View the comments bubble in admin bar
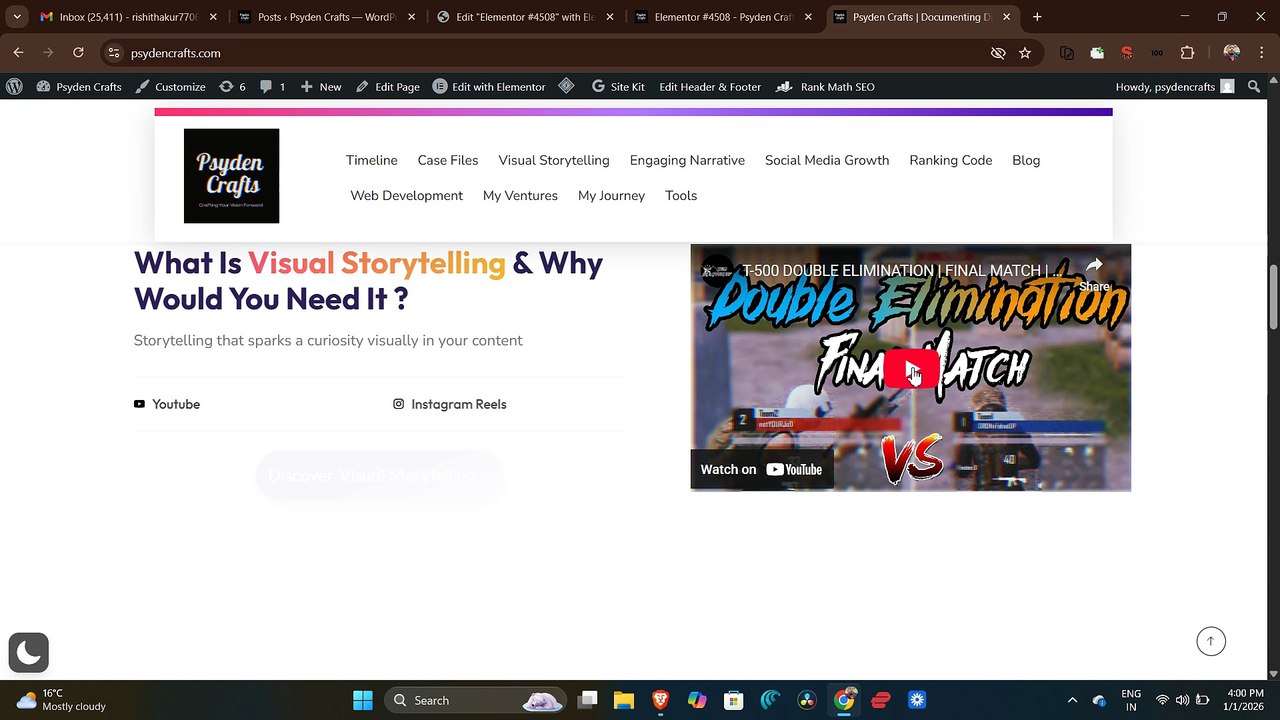Screen dimensions: 1280x720 pyautogui.click(x=272, y=87)
